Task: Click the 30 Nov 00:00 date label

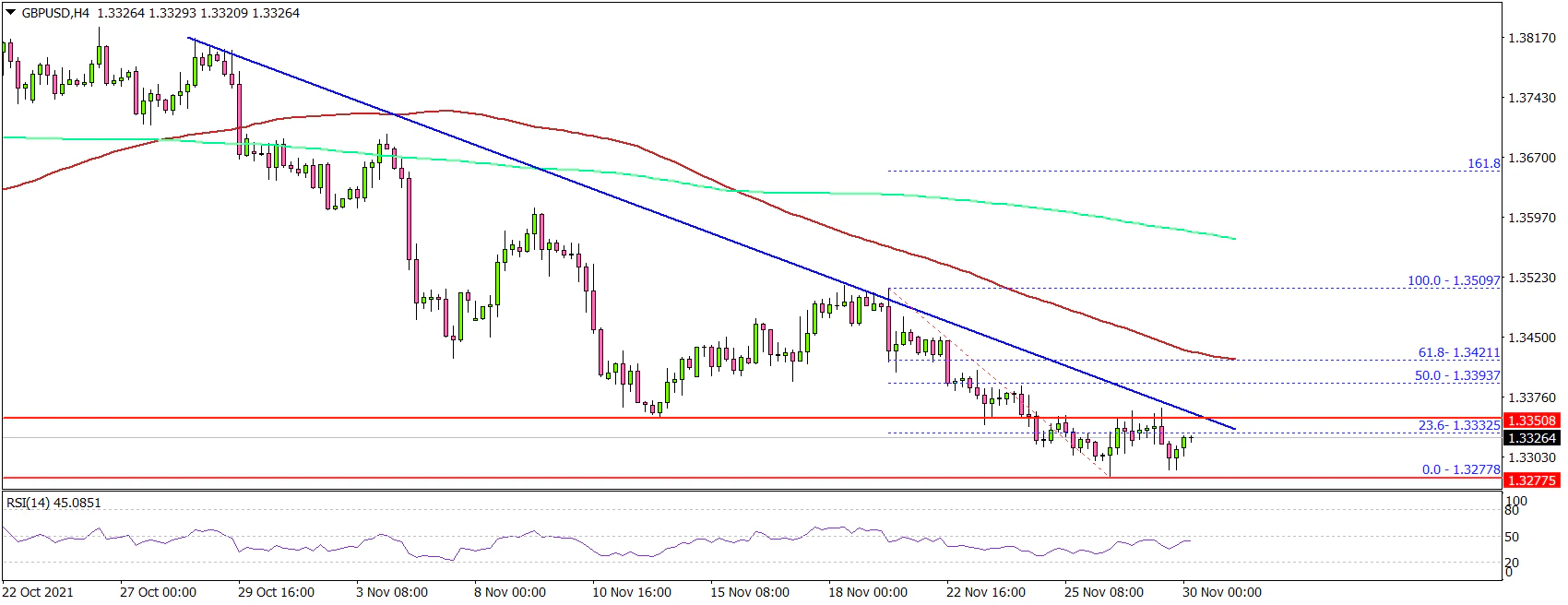Action: click(1222, 592)
